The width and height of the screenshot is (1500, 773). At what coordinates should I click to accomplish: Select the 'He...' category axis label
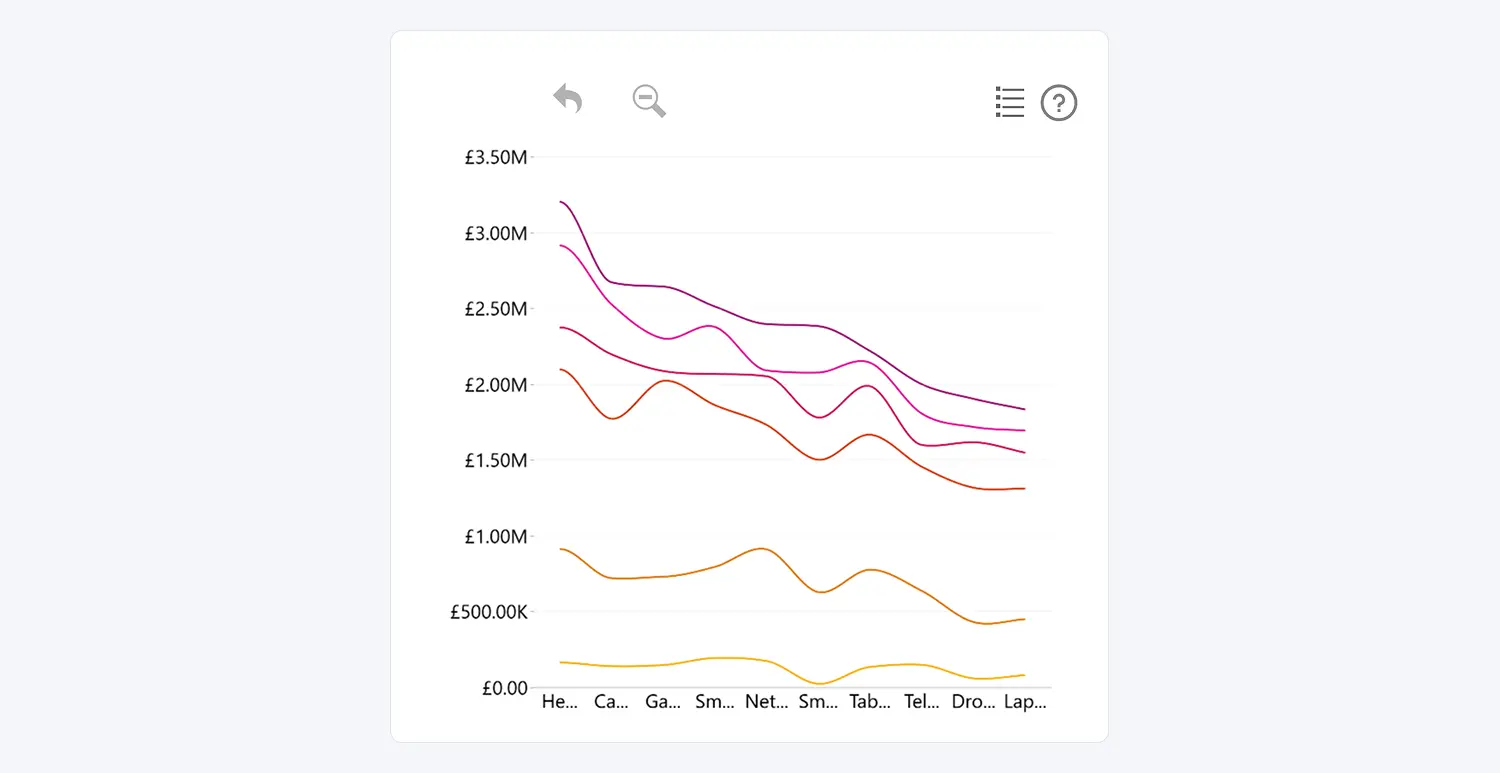coord(560,702)
